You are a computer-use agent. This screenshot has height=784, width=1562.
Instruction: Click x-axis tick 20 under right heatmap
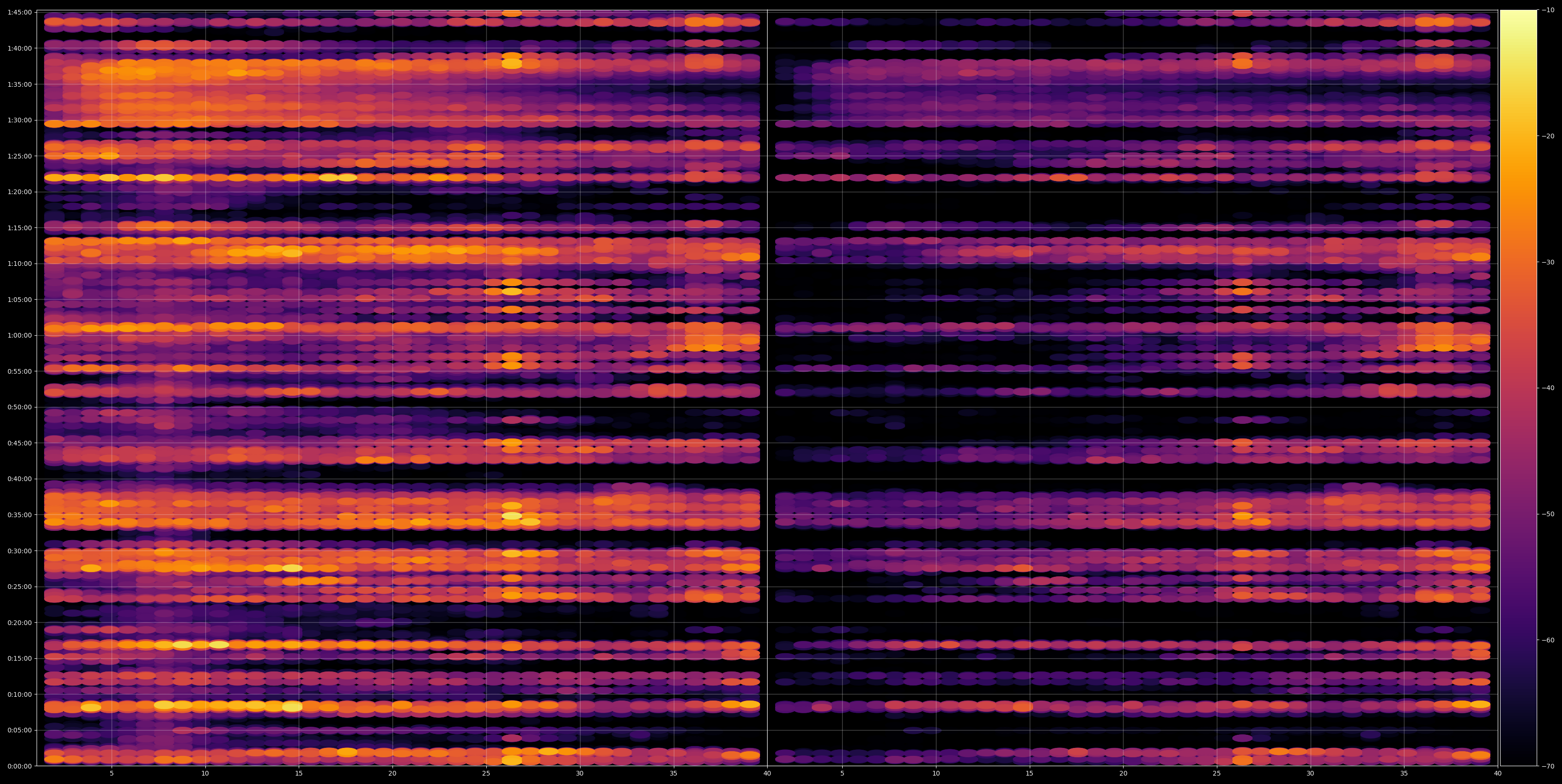(1124, 773)
